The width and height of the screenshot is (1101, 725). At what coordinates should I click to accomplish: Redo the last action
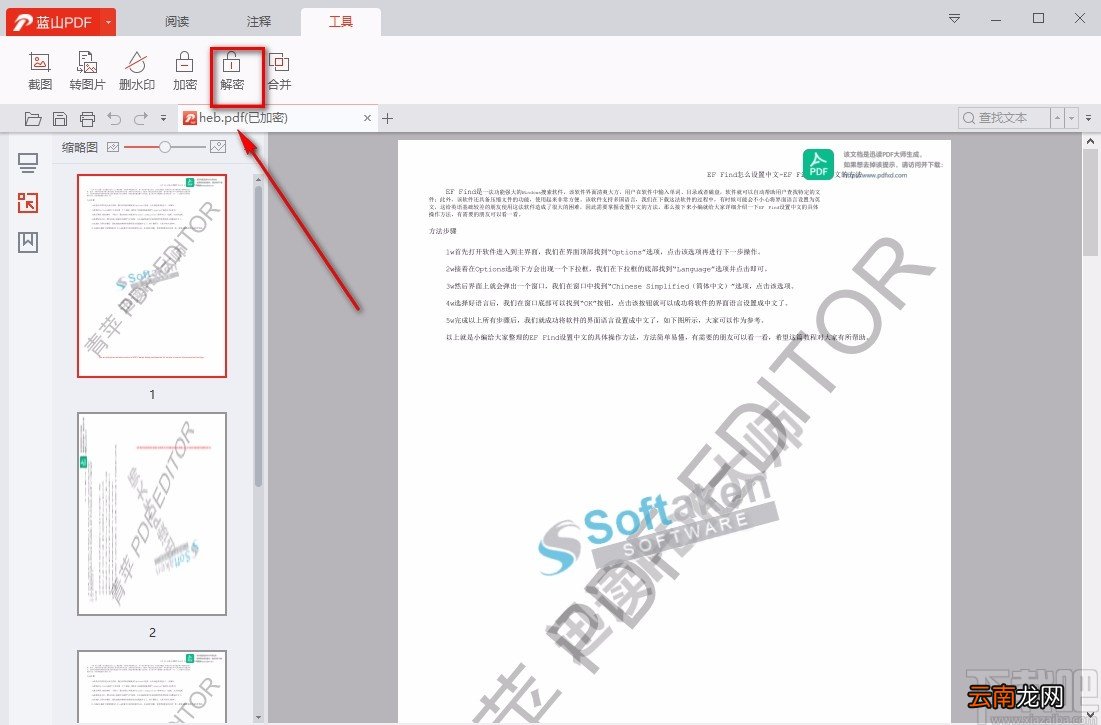pos(140,119)
